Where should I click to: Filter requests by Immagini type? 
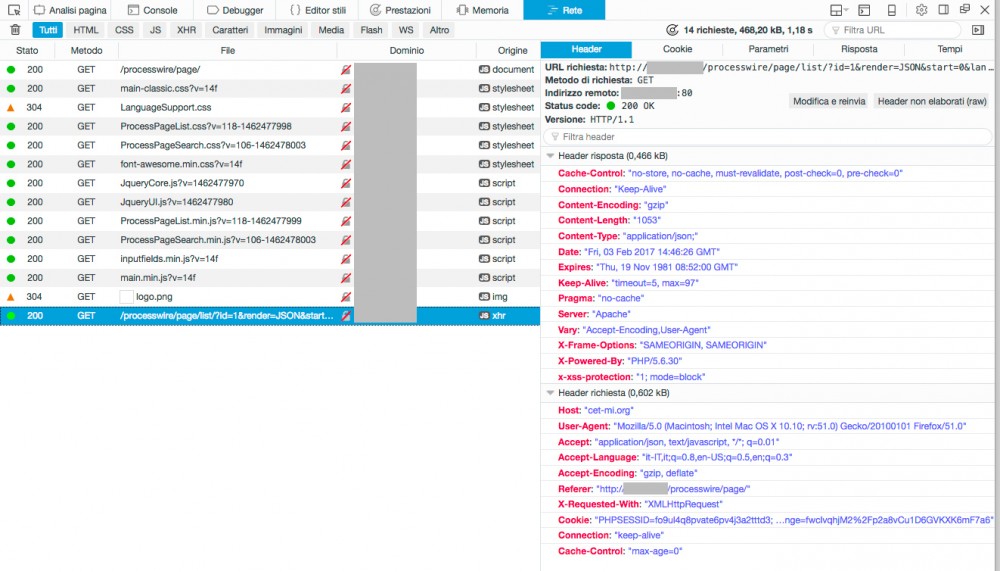pos(283,30)
